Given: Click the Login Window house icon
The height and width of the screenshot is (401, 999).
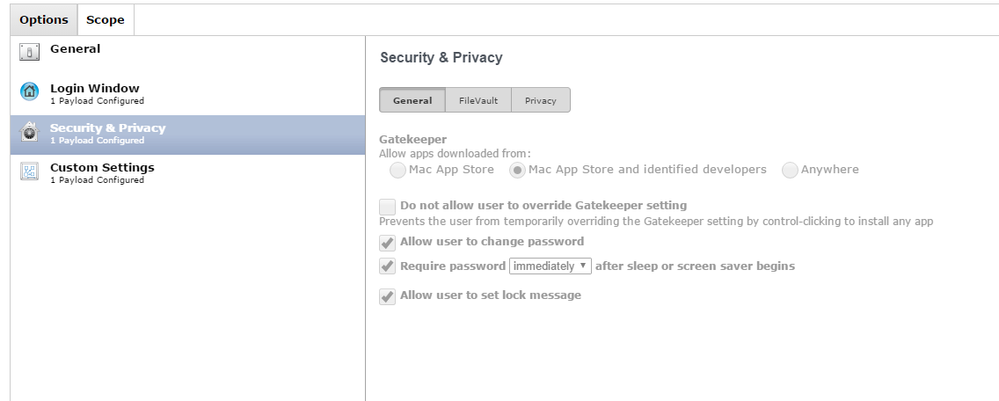Looking at the screenshot, I should point(29,92).
